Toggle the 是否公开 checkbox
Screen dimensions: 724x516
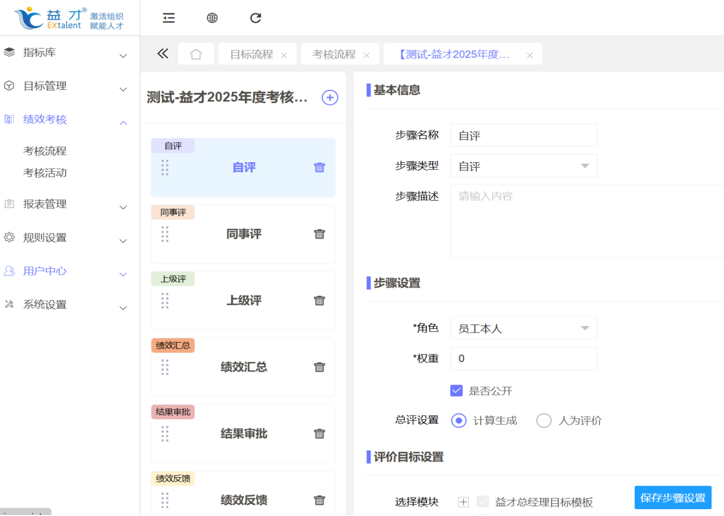(x=456, y=391)
